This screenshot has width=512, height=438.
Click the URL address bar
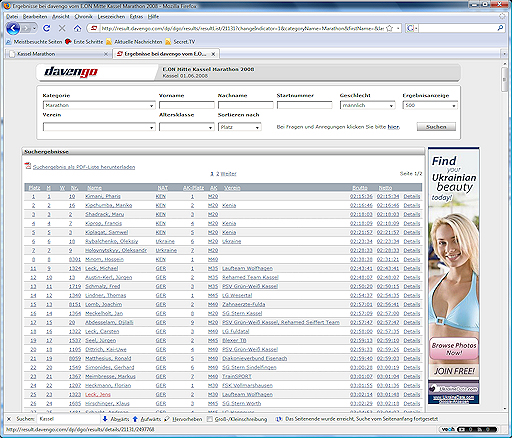(x=242, y=29)
